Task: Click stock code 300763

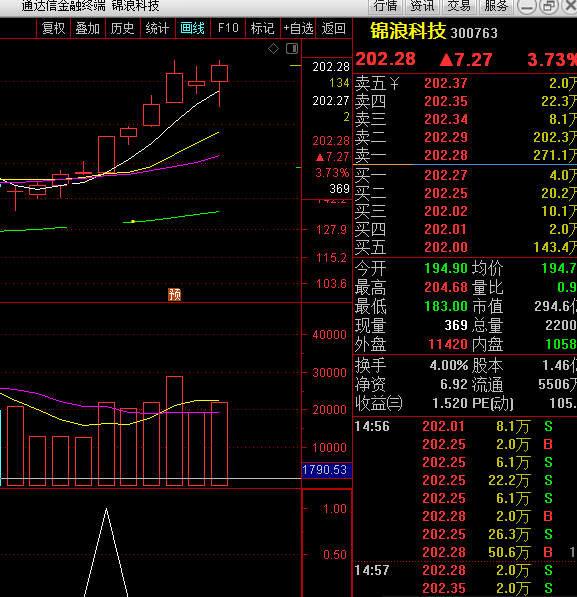Action: [474, 33]
